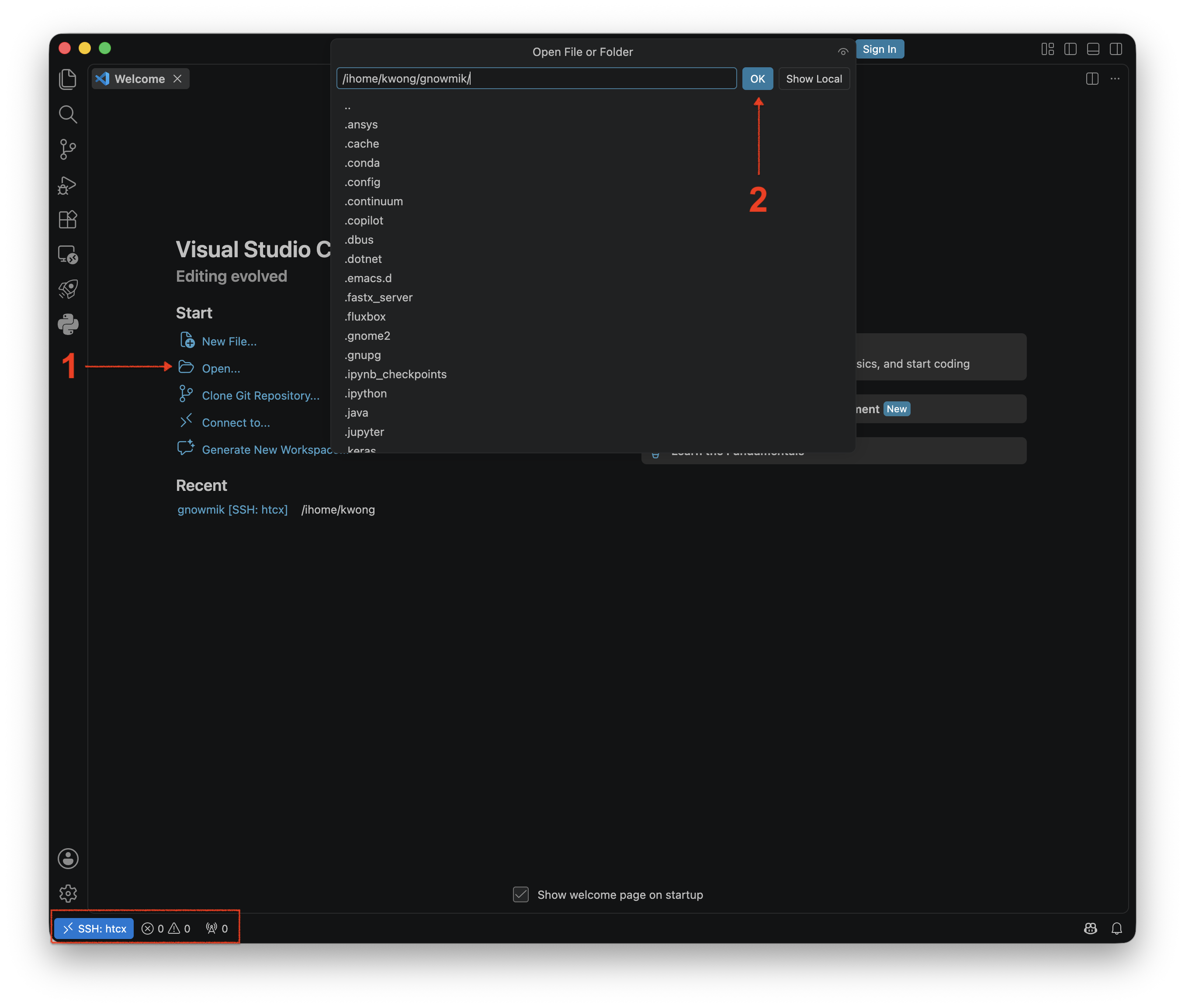Close the Welcome tab

pyautogui.click(x=178, y=79)
